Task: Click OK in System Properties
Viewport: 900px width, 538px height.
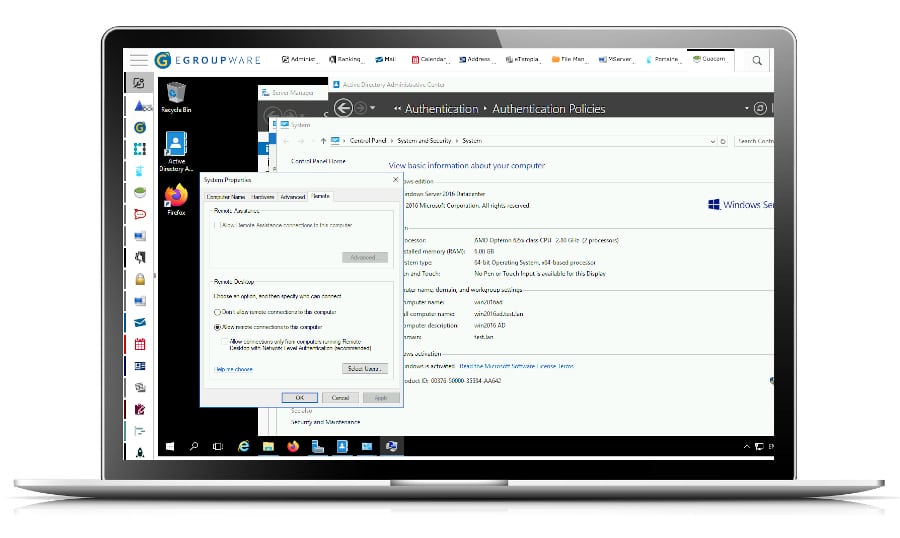Action: [x=300, y=397]
